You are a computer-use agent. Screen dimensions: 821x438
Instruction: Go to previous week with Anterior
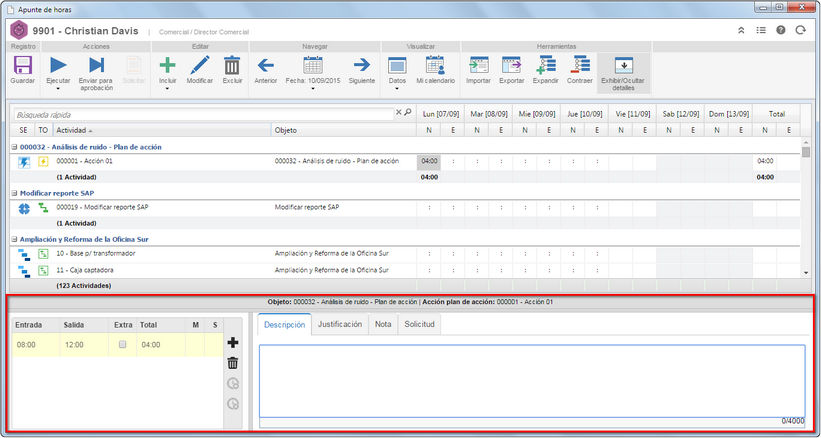265,70
